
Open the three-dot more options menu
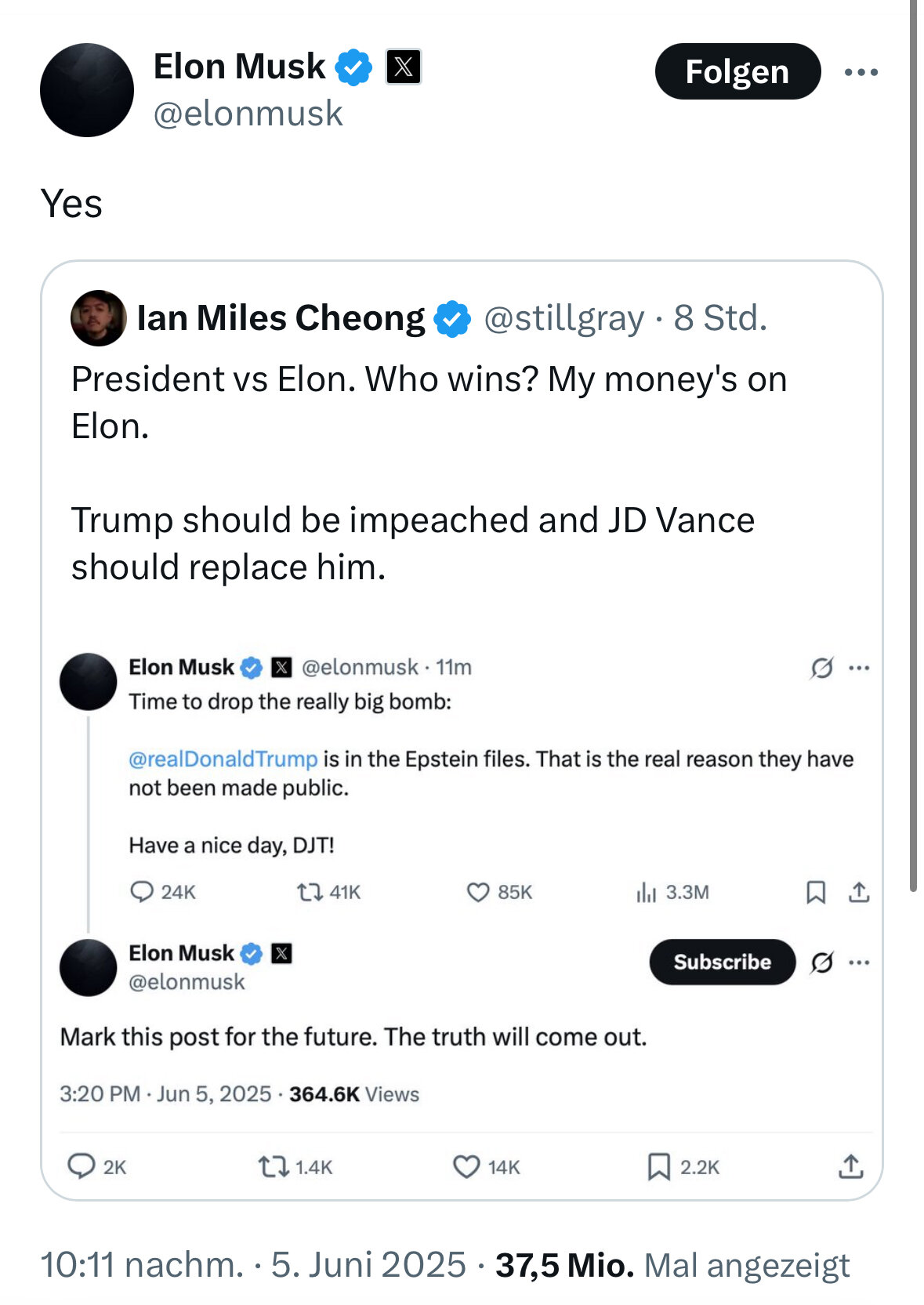(861, 72)
